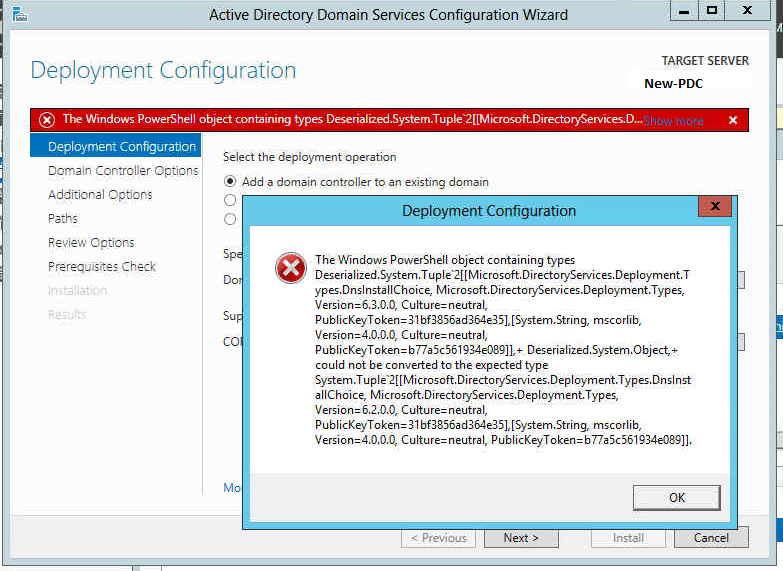The height and width of the screenshot is (571, 783).
Task: Open the Show more link in the error banner
Action: tap(673, 120)
